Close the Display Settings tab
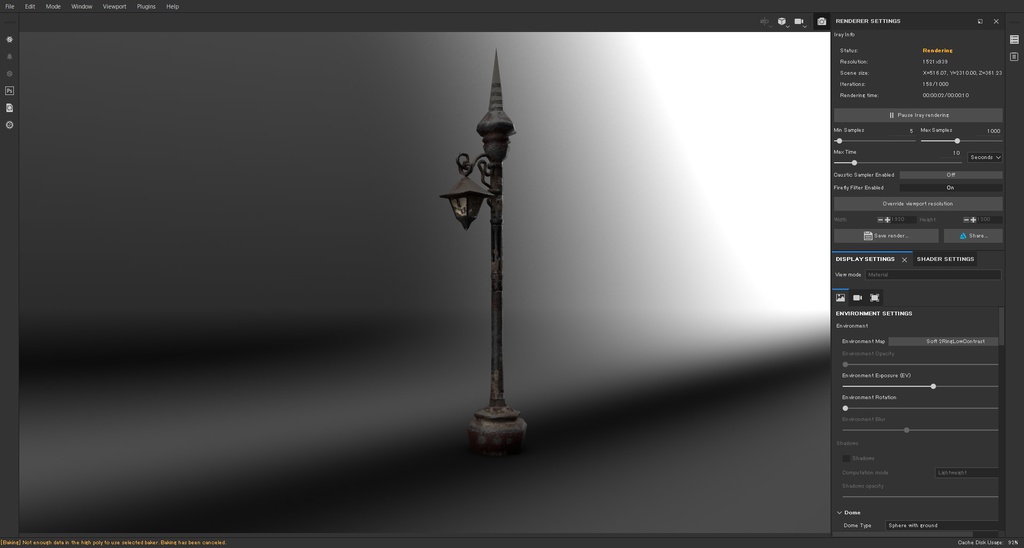 [x=904, y=260]
